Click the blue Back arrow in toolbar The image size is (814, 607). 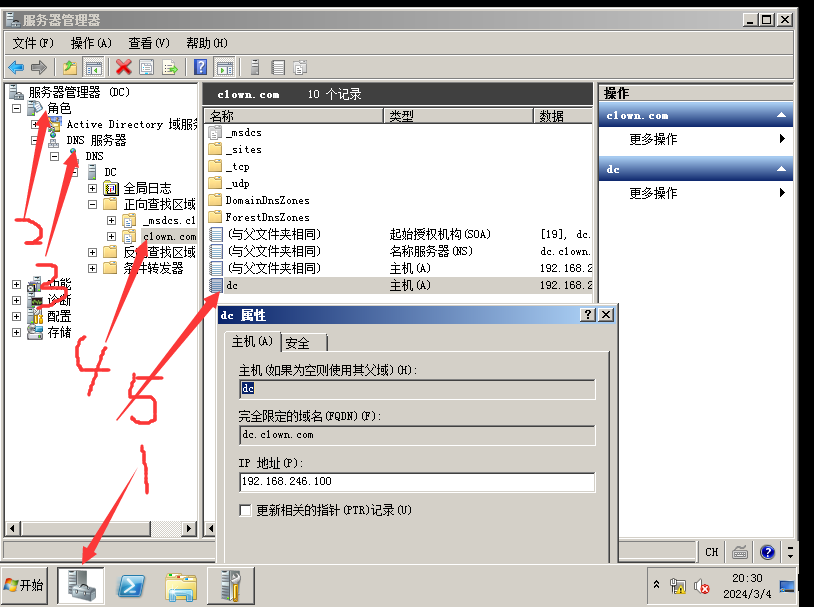[16, 67]
